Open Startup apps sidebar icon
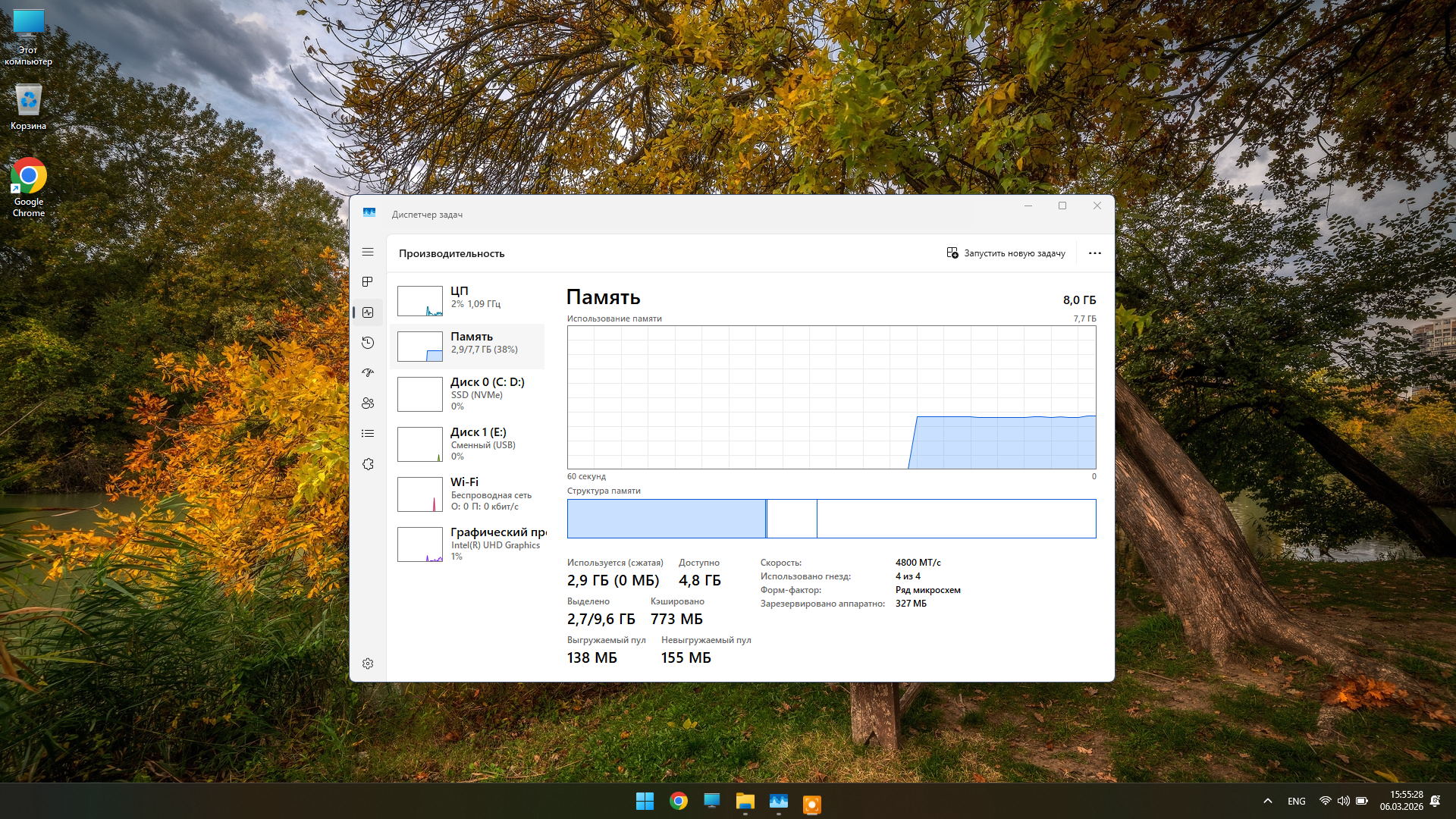The width and height of the screenshot is (1456, 819). [368, 373]
